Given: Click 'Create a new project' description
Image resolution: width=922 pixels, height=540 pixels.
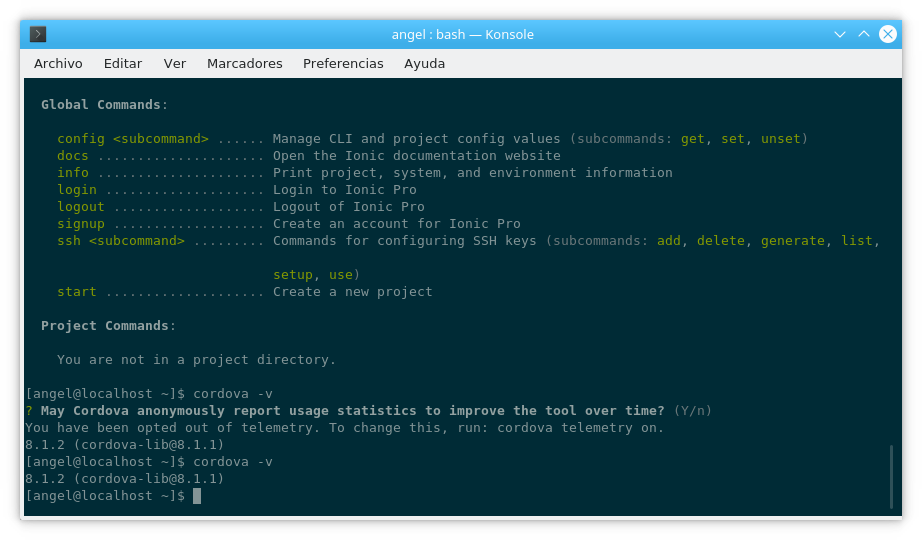Looking at the screenshot, I should [352, 292].
